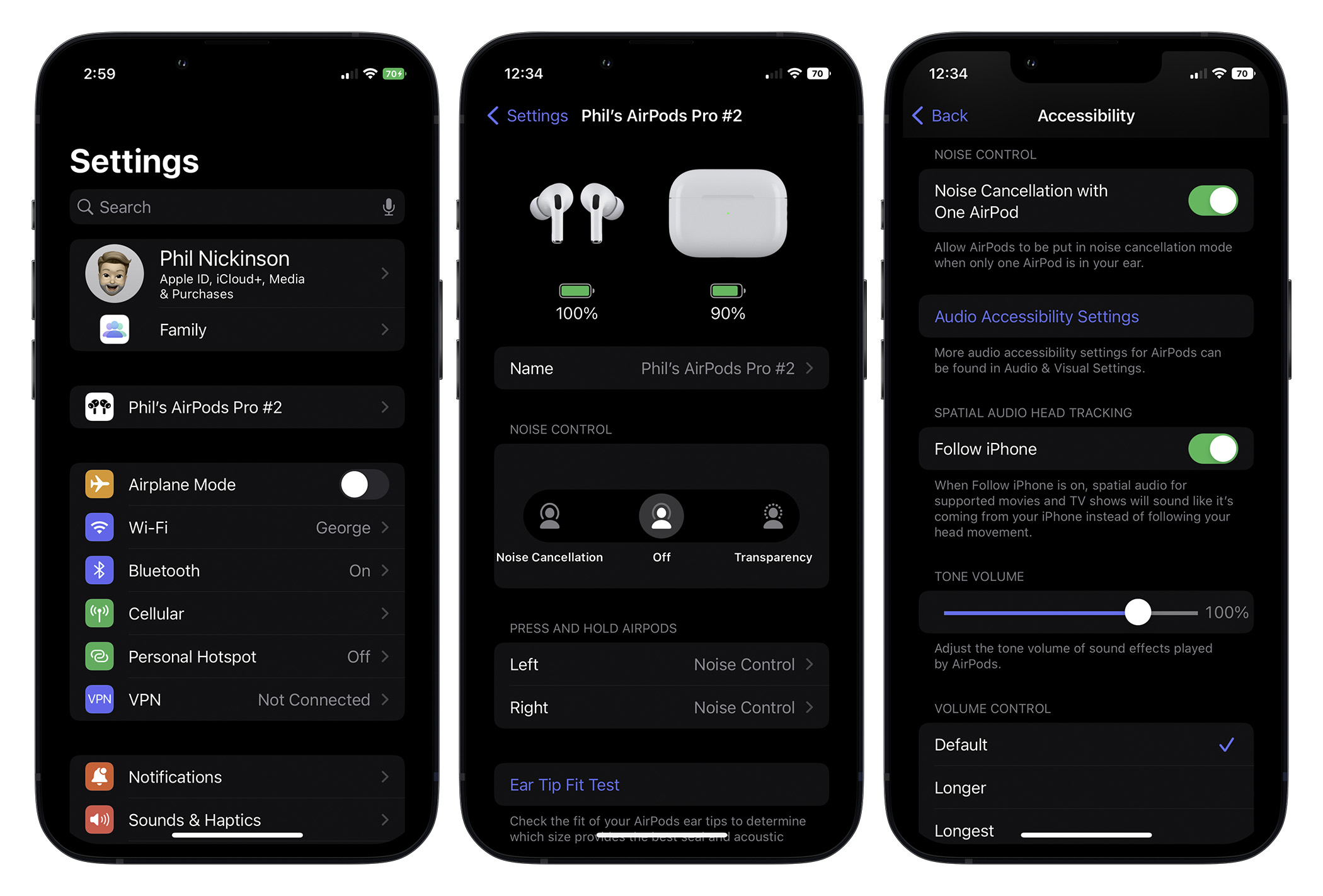Expand Right Press and Hold AirPods setting
Viewport: 1323px width, 896px height.
(661, 708)
